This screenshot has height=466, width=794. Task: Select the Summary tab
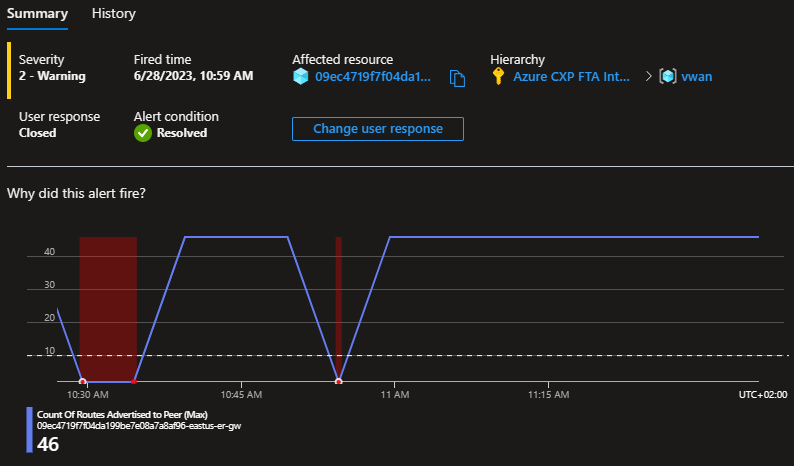37,14
